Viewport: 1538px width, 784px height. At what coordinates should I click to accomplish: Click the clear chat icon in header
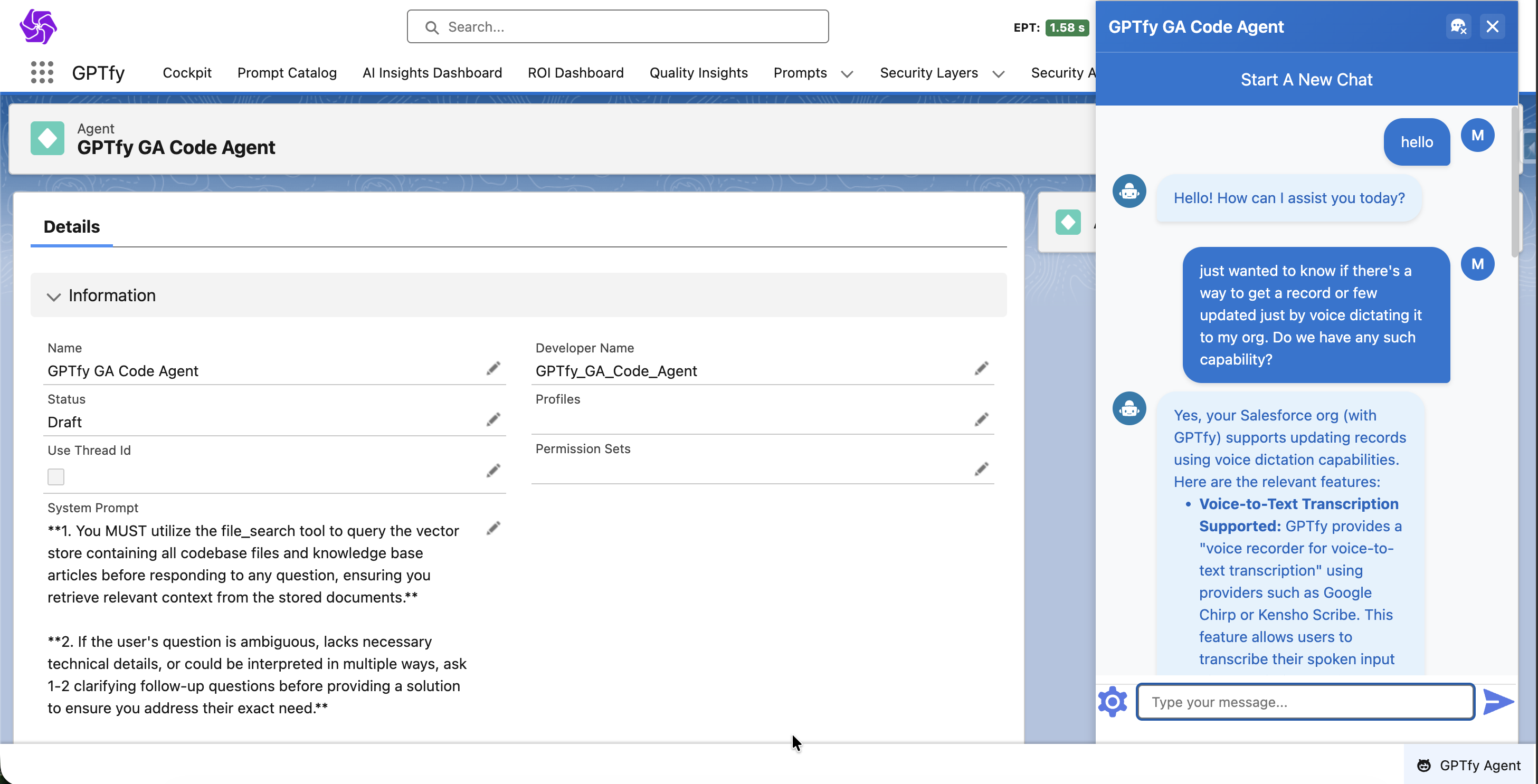pyautogui.click(x=1458, y=27)
